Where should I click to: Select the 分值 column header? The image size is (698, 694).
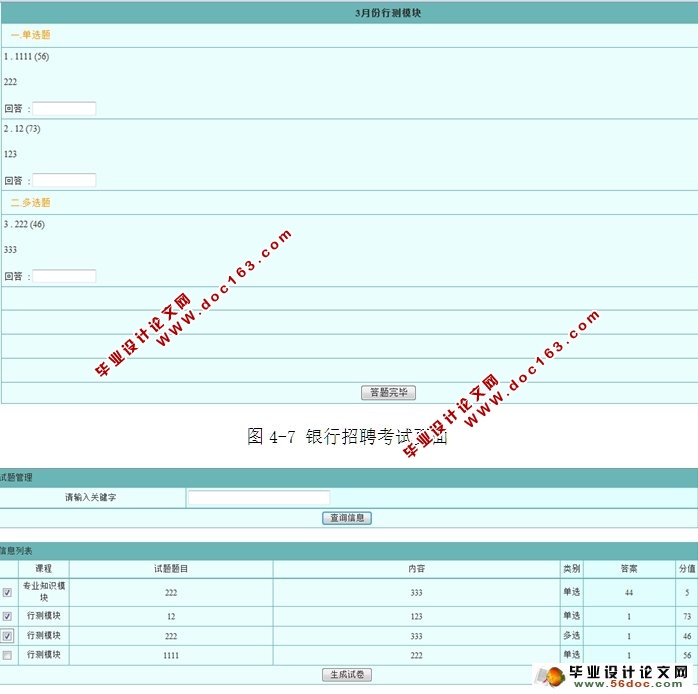click(x=686, y=568)
